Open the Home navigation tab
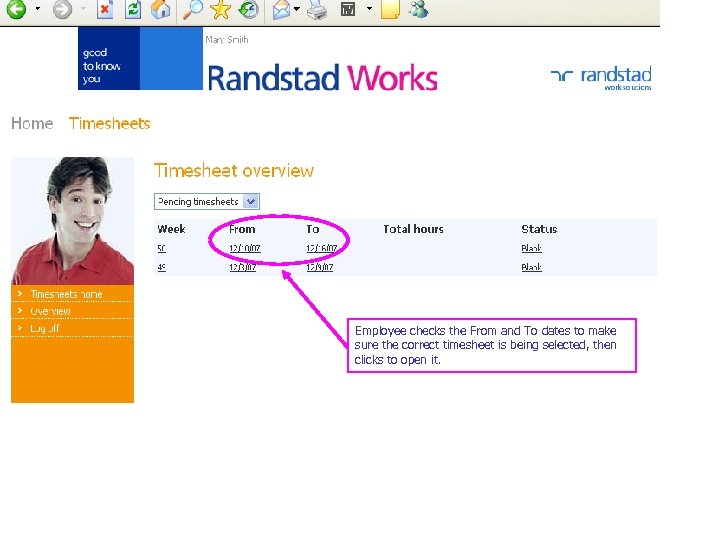Viewport: 720px width, 540px height. click(x=32, y=124)
